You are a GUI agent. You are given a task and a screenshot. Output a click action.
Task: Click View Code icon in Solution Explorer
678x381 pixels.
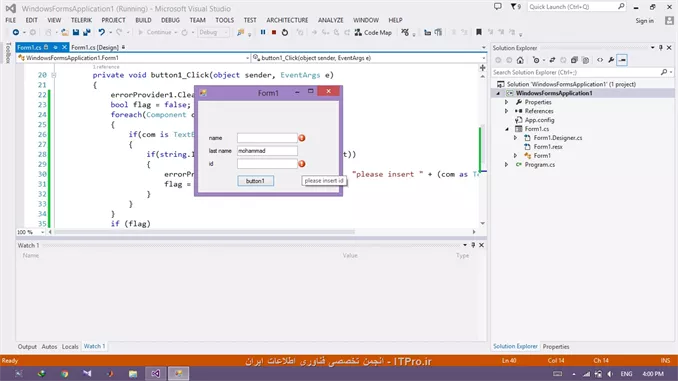[600, 60]
